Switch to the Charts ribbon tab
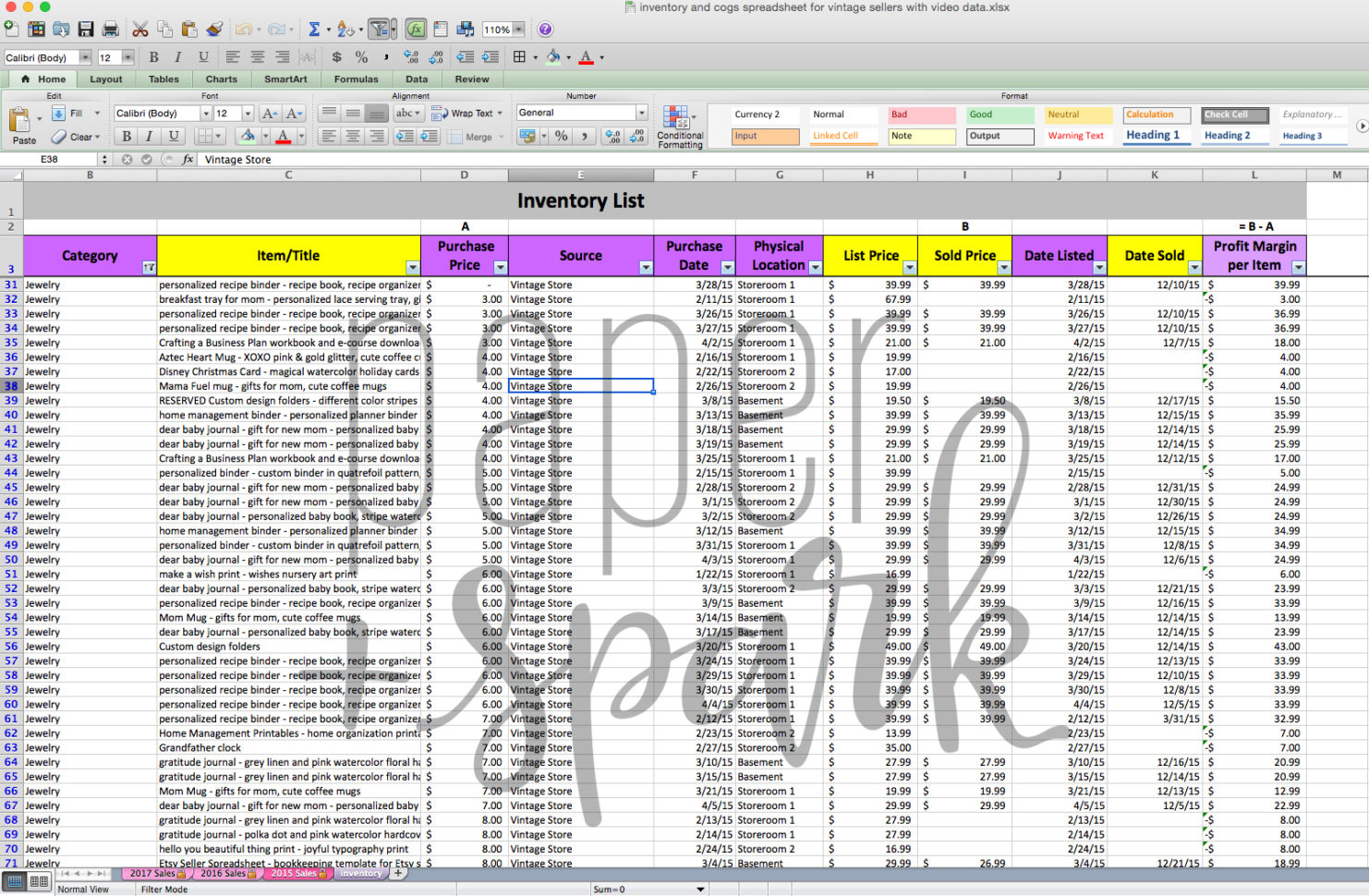 (x=221, y=79)
